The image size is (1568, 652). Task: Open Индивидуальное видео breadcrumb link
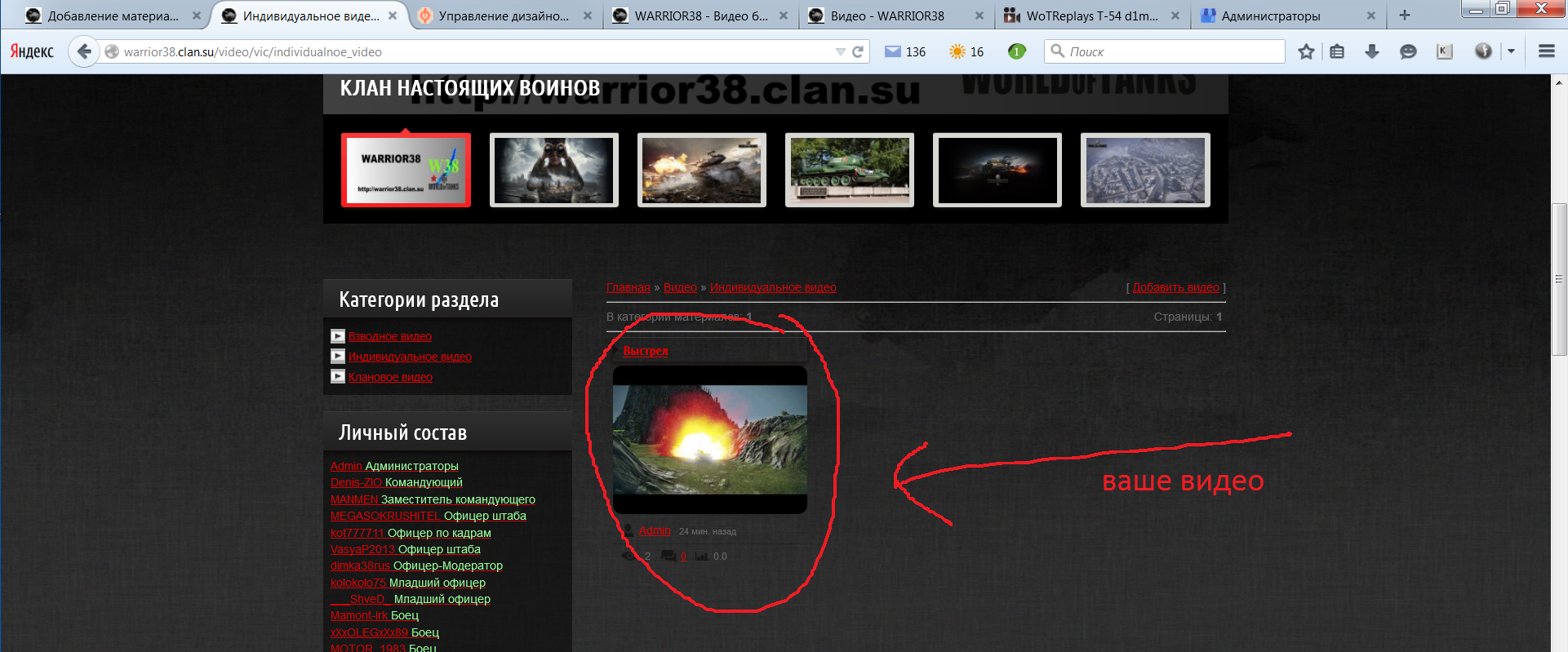click(x=773, y=287)
